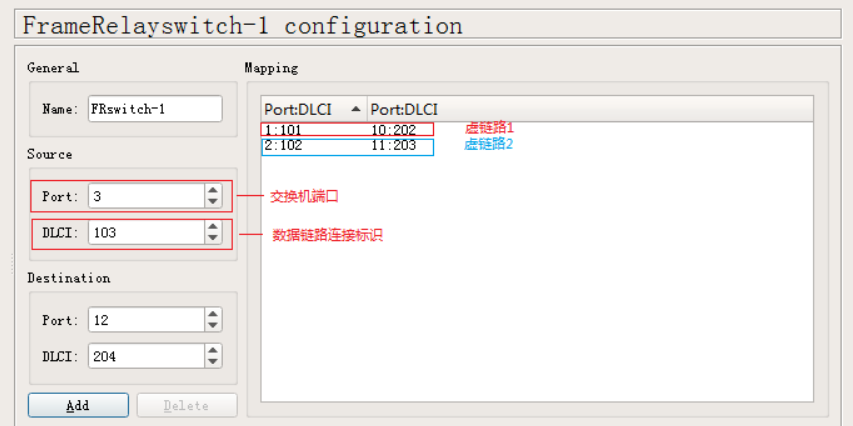Select mapping cell 2:102
The height and width of the screenshot is (426, 853).
tap(283, 145)
